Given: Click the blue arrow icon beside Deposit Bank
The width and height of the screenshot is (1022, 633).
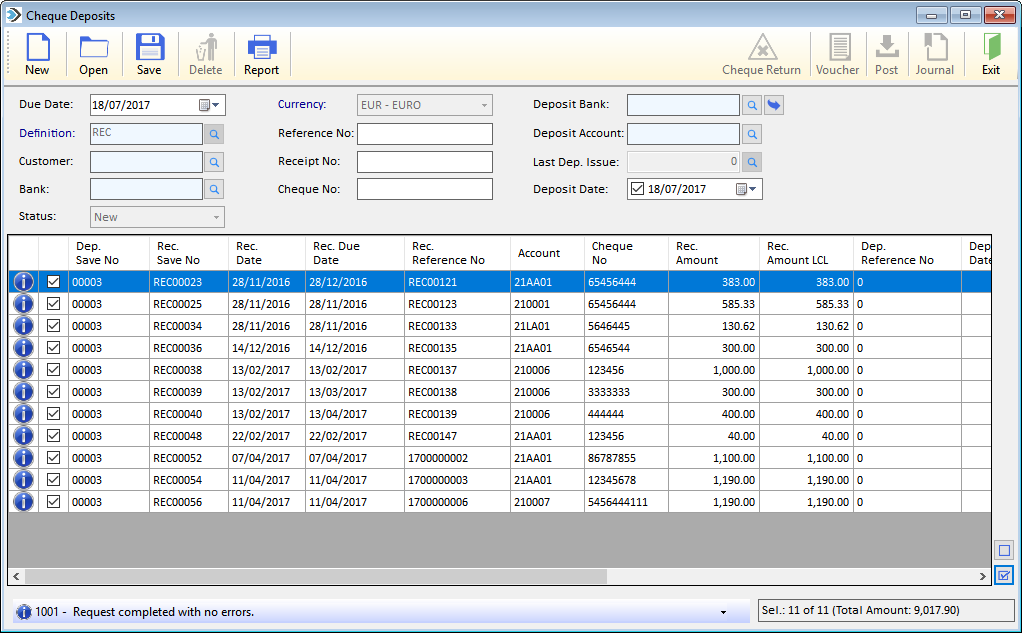Looking at the screenshot, I should click(774, 105).
